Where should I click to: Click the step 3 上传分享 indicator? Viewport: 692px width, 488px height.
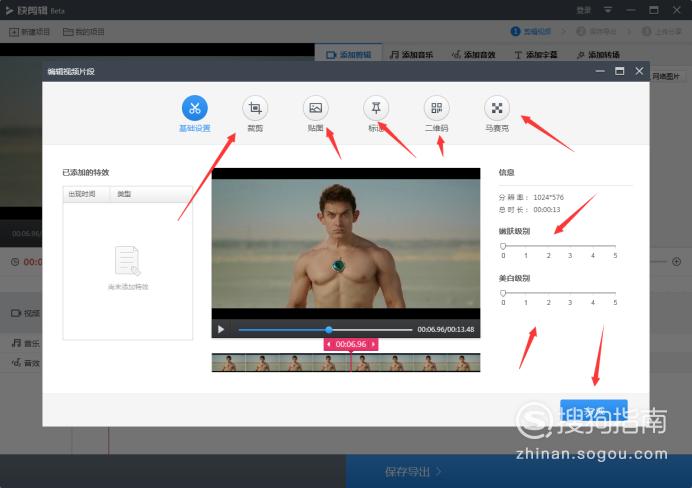[662, 31]
